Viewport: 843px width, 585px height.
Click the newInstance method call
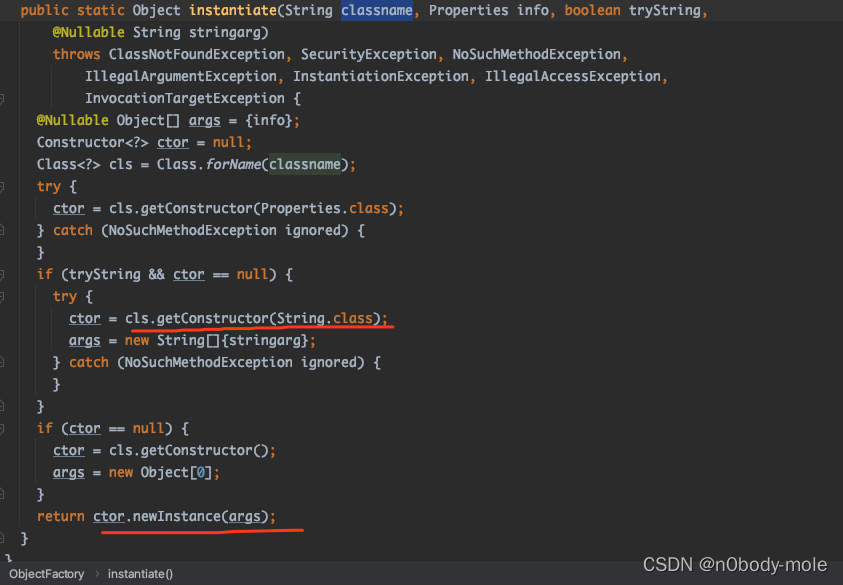(177, 517)
